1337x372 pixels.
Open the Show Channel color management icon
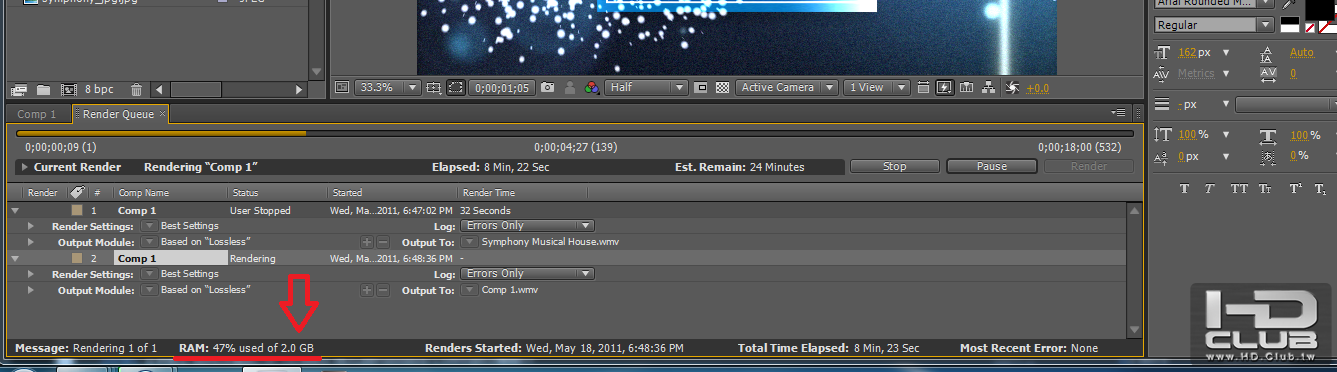click(592, 88)
